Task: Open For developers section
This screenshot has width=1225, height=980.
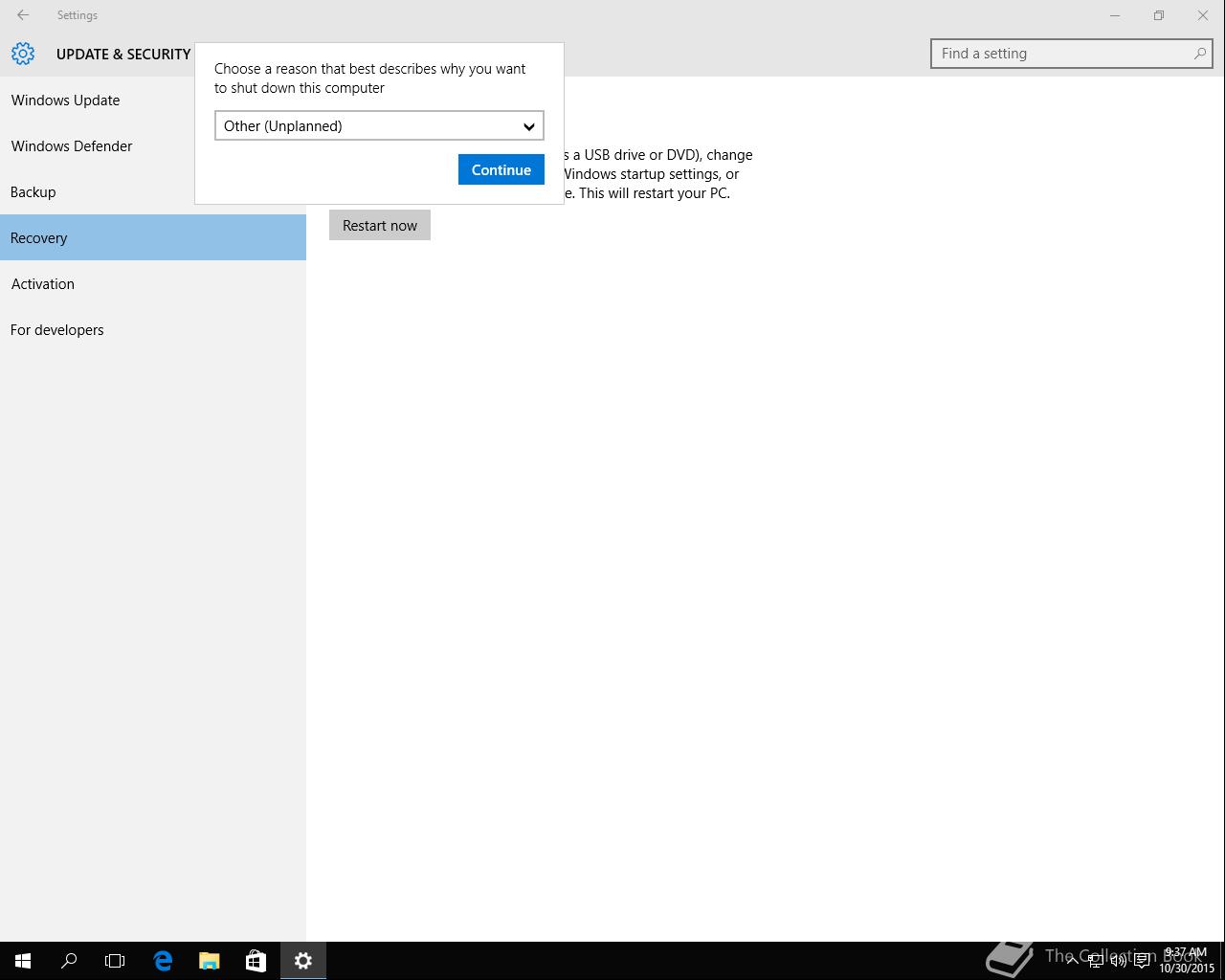Action: (153, 329)
